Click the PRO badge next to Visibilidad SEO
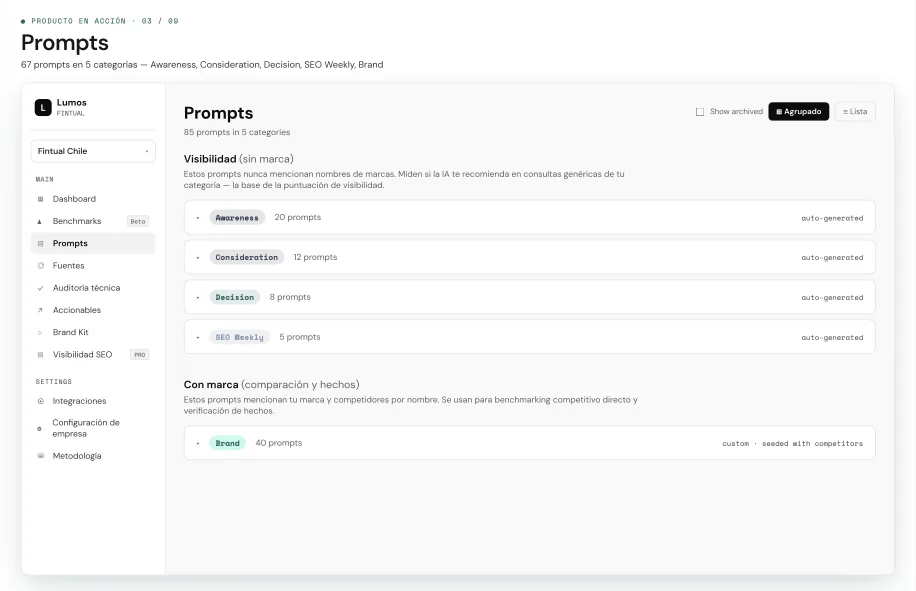 pyautogui.click(x=140, y=354)
